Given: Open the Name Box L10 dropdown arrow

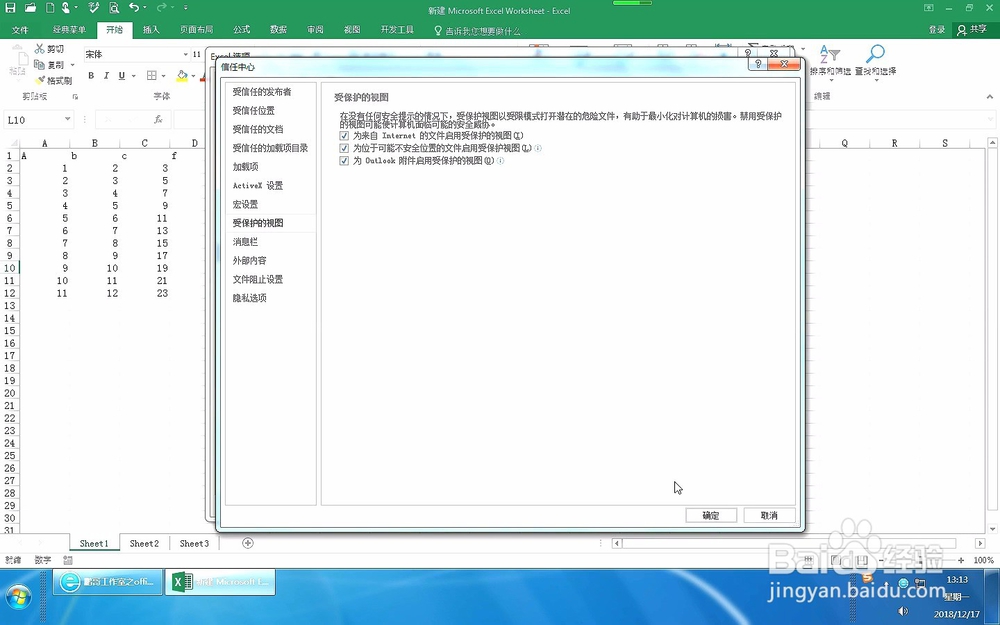Looking at the screenshot, I should point(67,119).
